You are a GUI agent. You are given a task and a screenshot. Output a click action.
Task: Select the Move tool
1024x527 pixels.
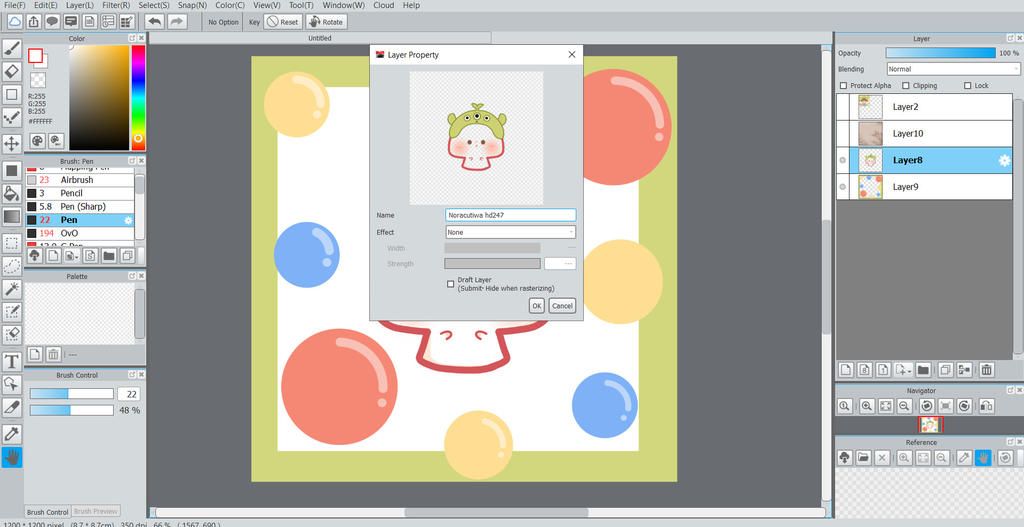click(12, 144)
